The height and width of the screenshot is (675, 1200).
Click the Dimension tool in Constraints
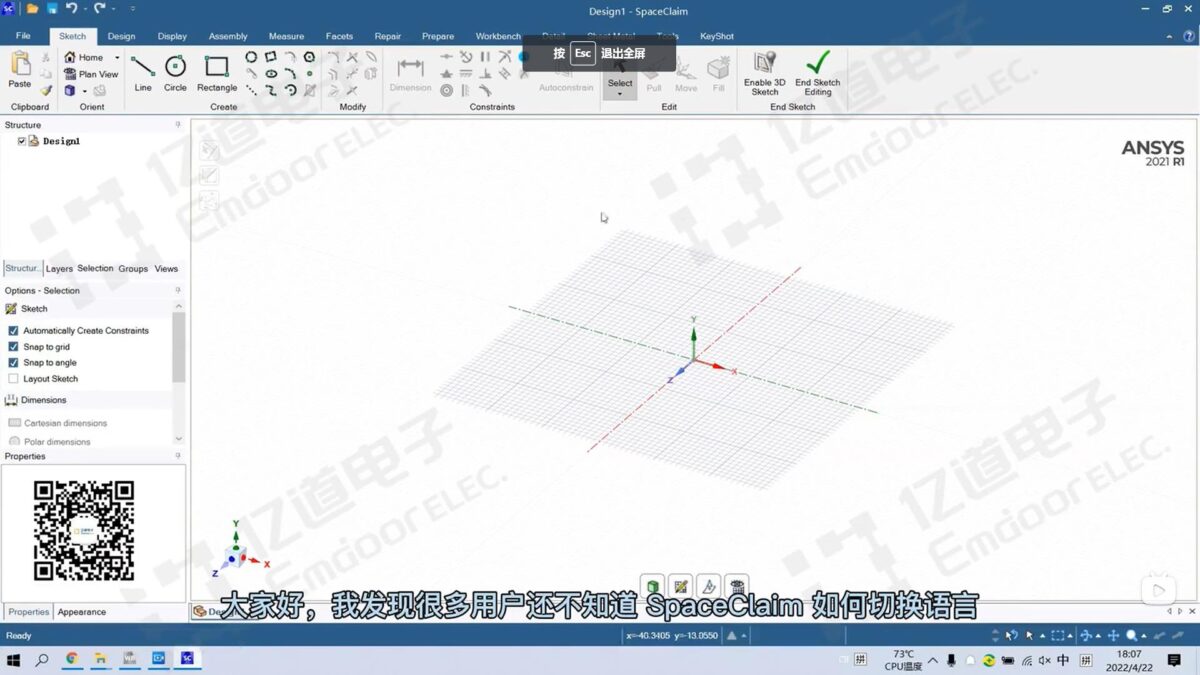410,74
